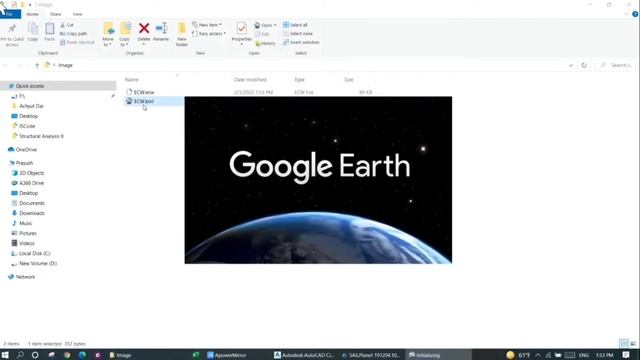Switch to Autodesk AutoCAD taskbar window
The height and width of the screenshot is (360, 640).
[304, 355]
